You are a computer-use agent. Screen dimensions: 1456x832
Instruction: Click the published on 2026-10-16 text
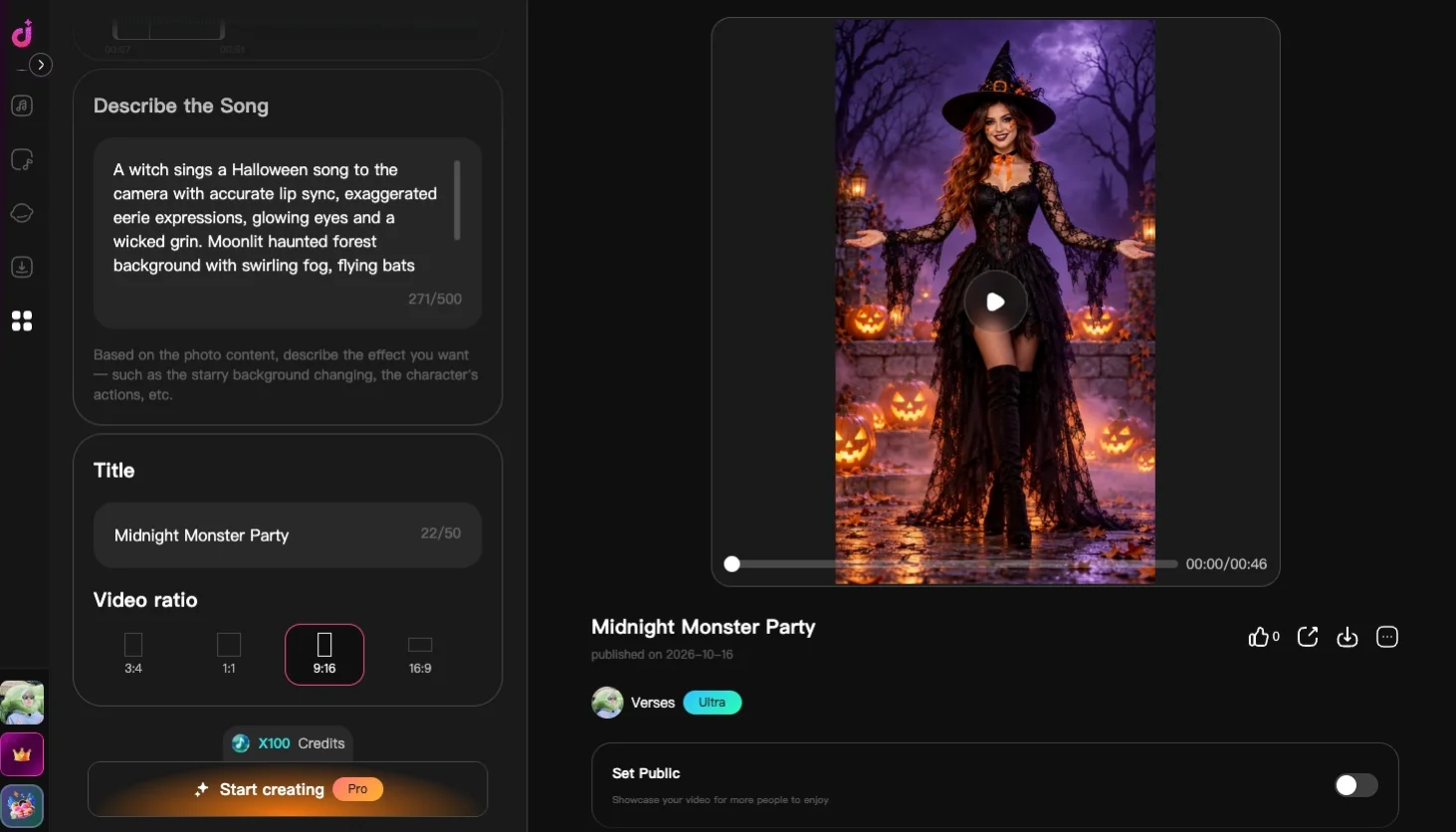tap(662, 655)
